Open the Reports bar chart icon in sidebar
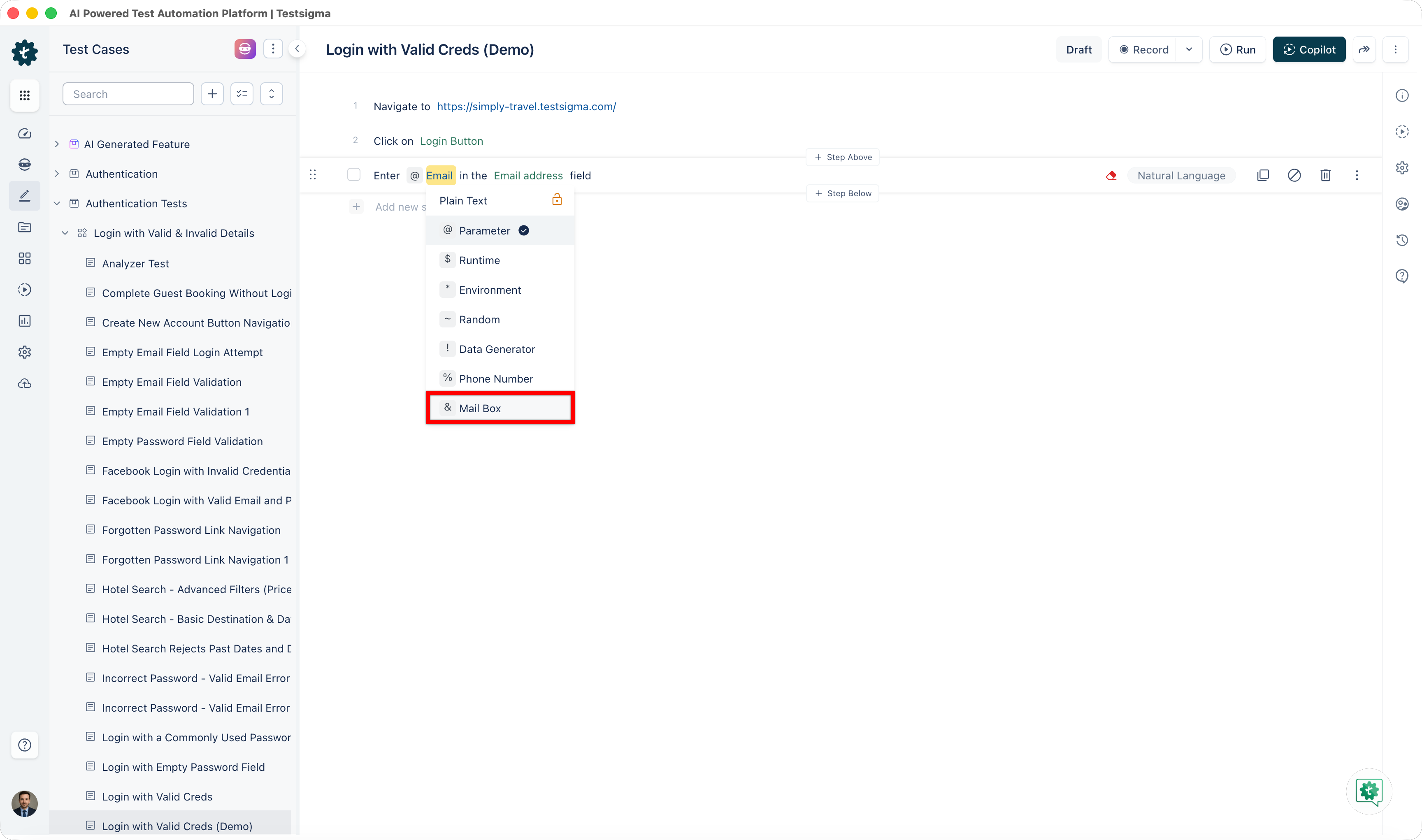Screen dimensions: 1422x840 click(24, 320)
